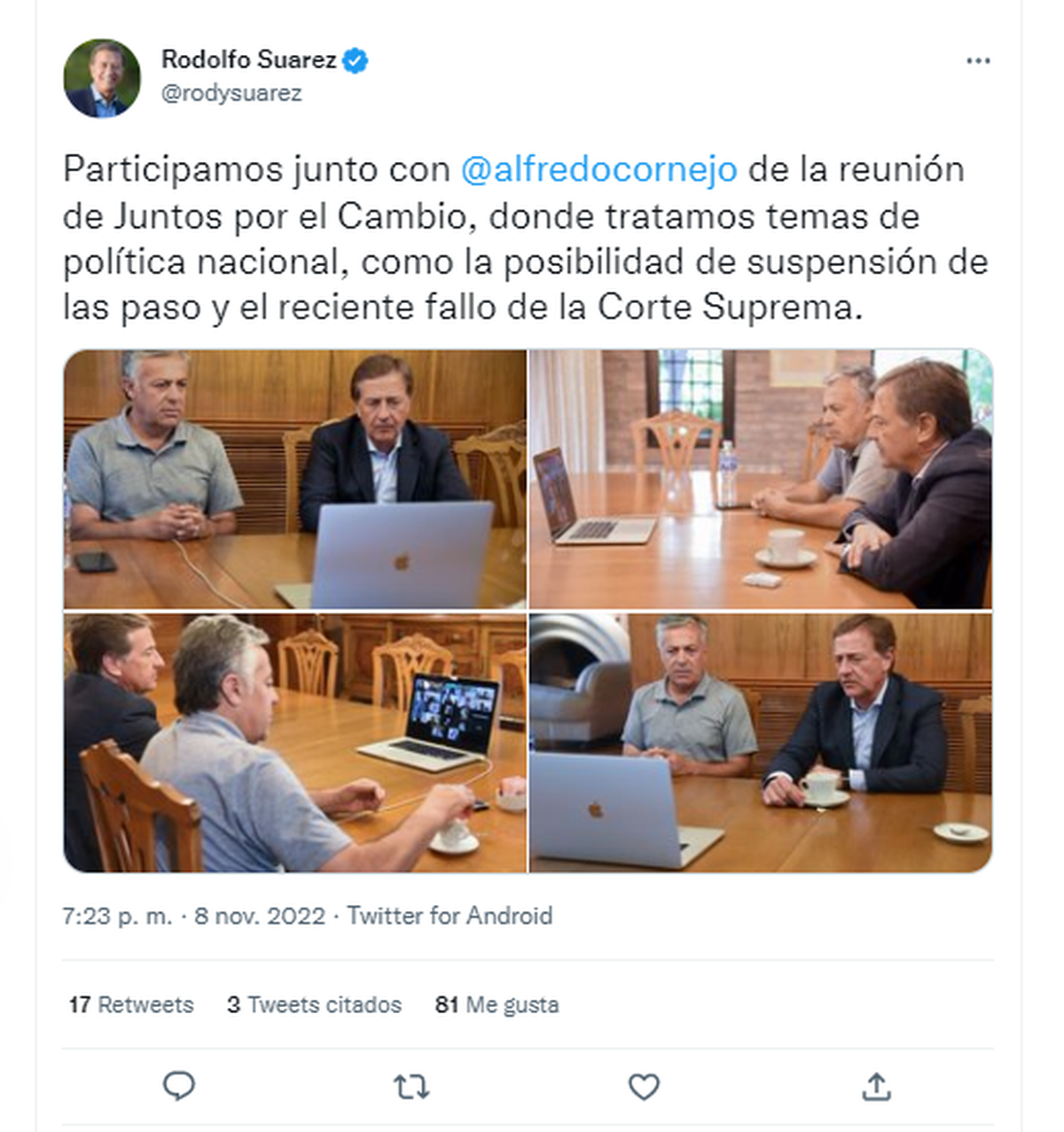Open the top-right photo with brick wall

[x=761, y=479]
